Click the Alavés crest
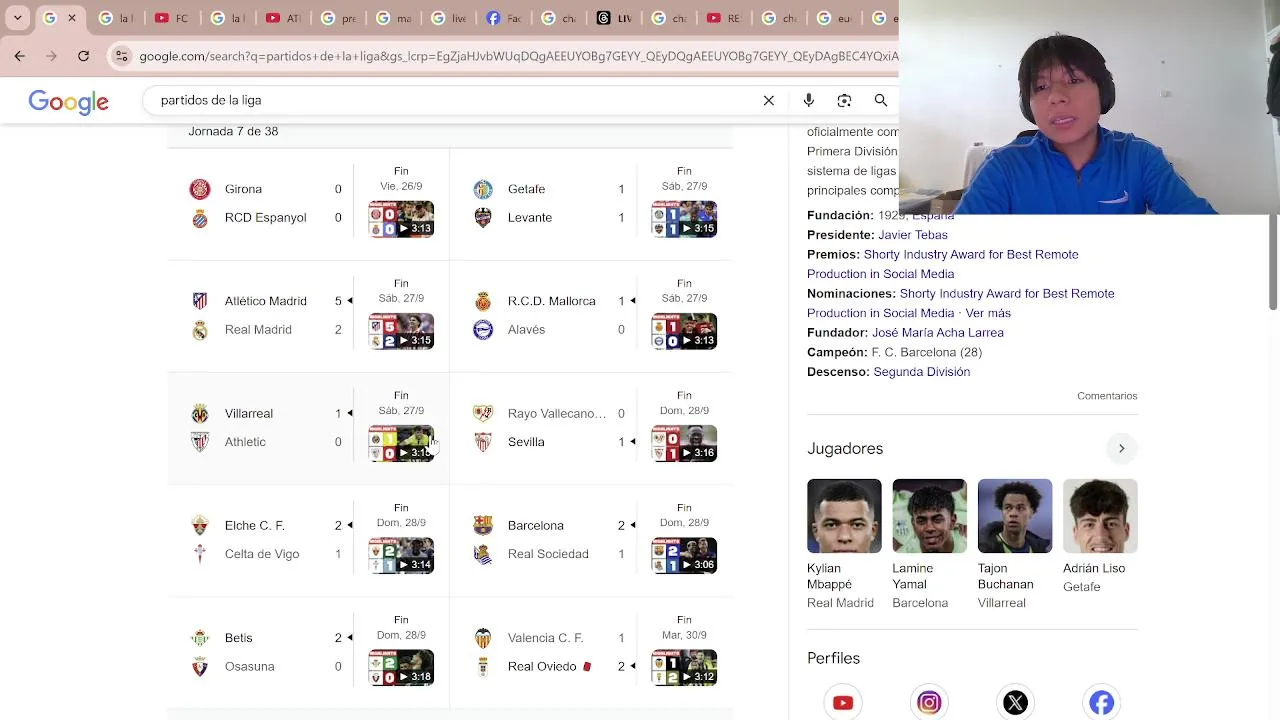The image size is (1280, 720). click(483, 330)
